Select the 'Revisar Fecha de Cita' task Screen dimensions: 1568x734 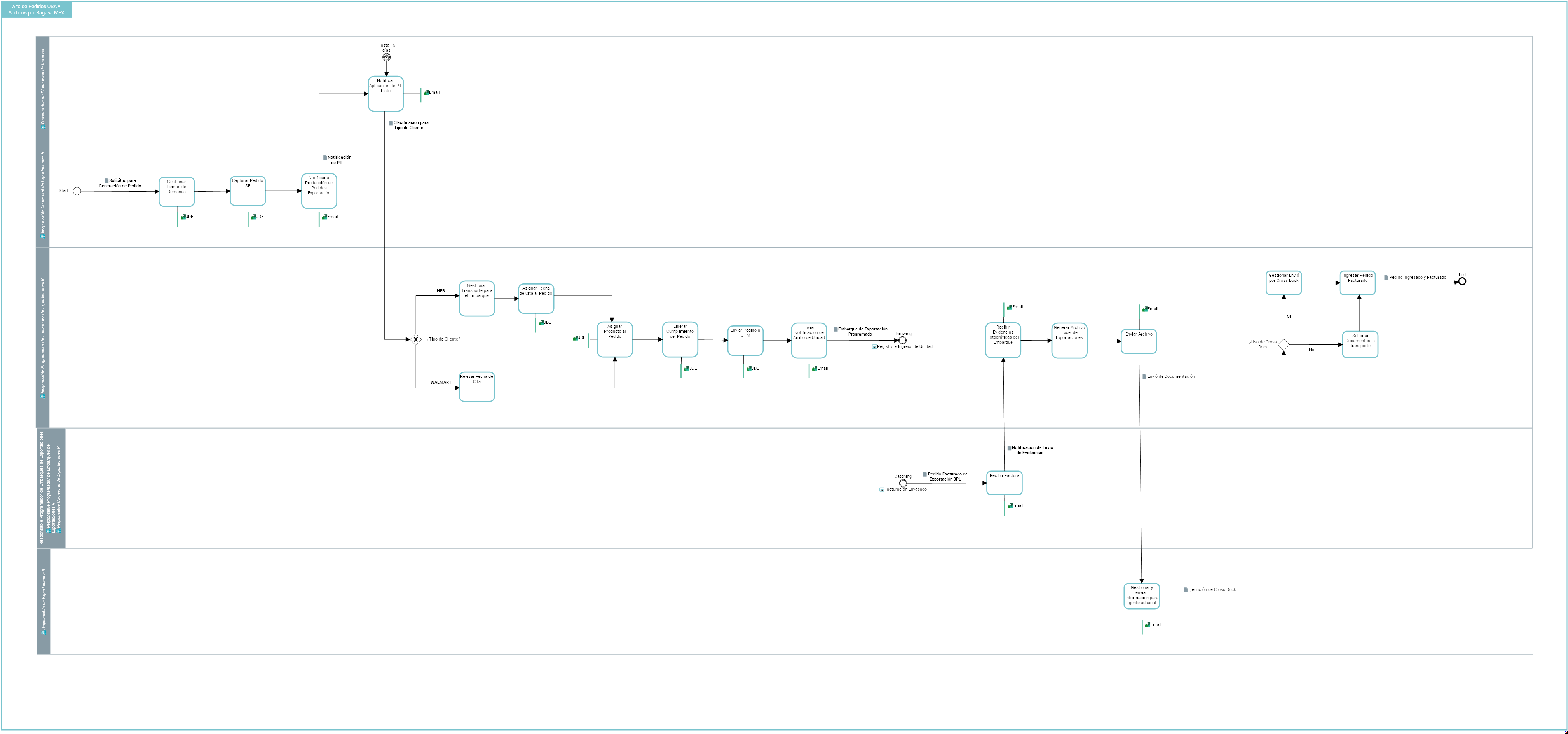tap(476, 387)
